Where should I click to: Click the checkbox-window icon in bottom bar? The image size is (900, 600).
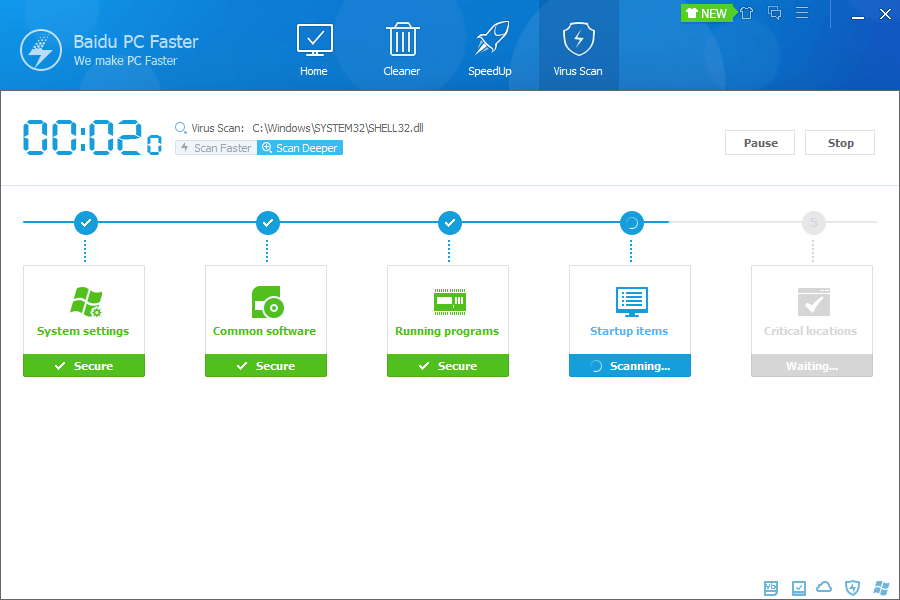[x=798, y=587]
